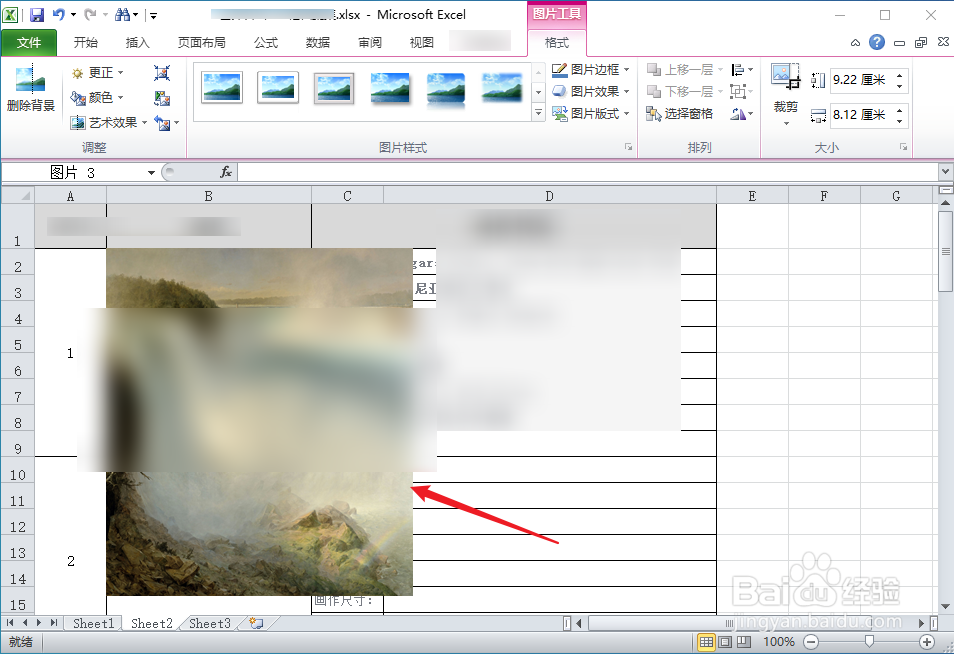
Task: Open the Picture Effects (图片效果) dropdown
Action: pyautogui.click(x=591, y=91)
